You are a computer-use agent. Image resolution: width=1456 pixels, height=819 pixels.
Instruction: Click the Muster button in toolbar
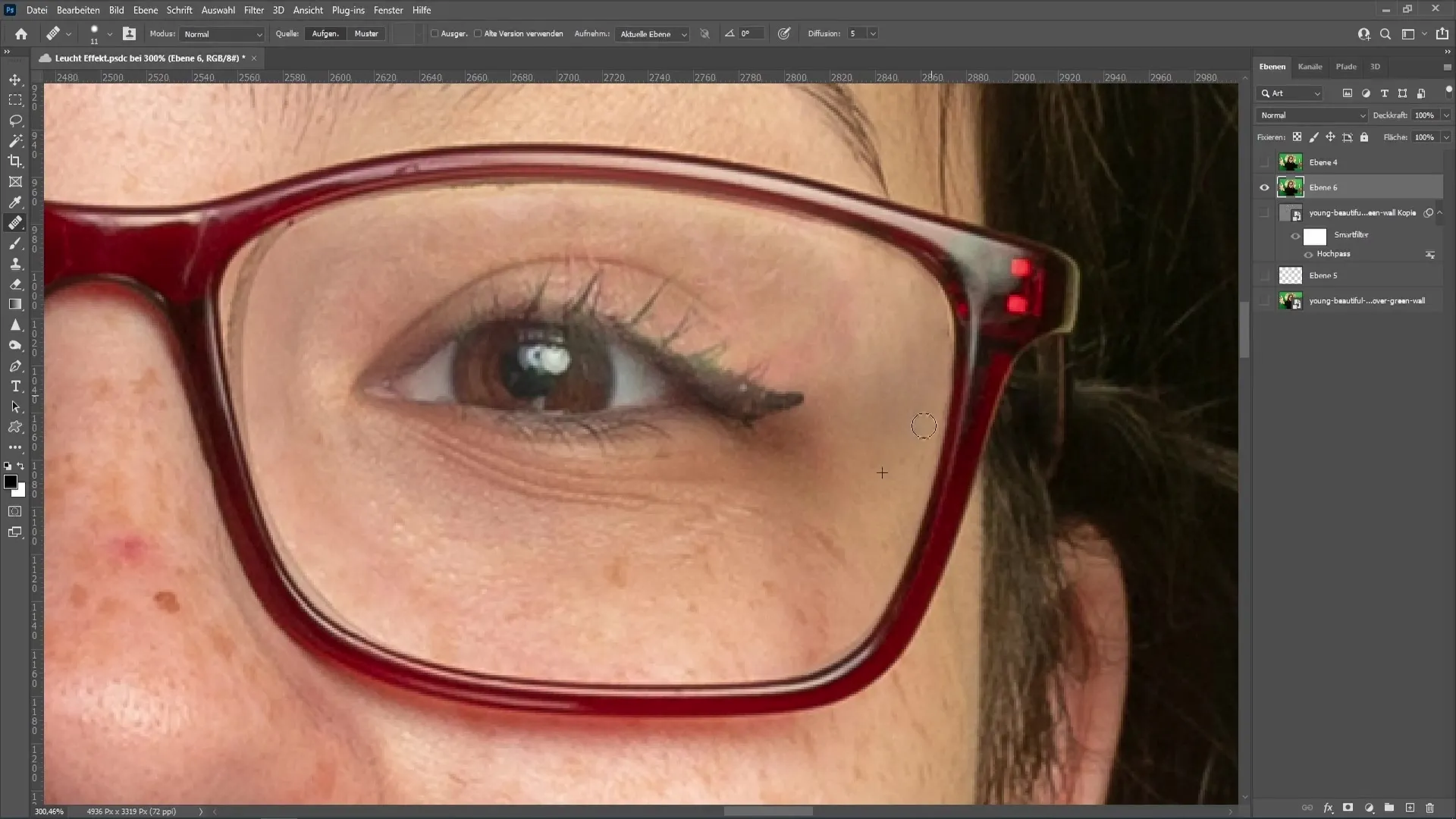366,33
